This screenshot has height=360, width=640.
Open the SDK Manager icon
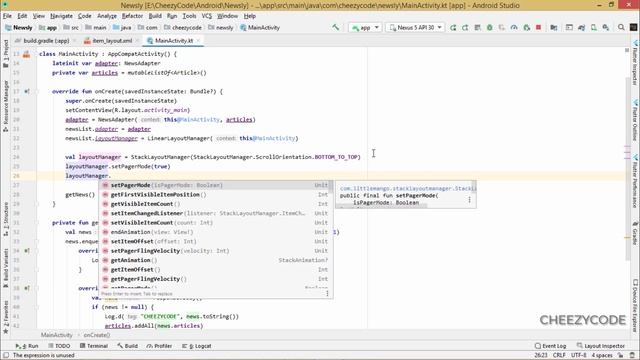[606, 27]
